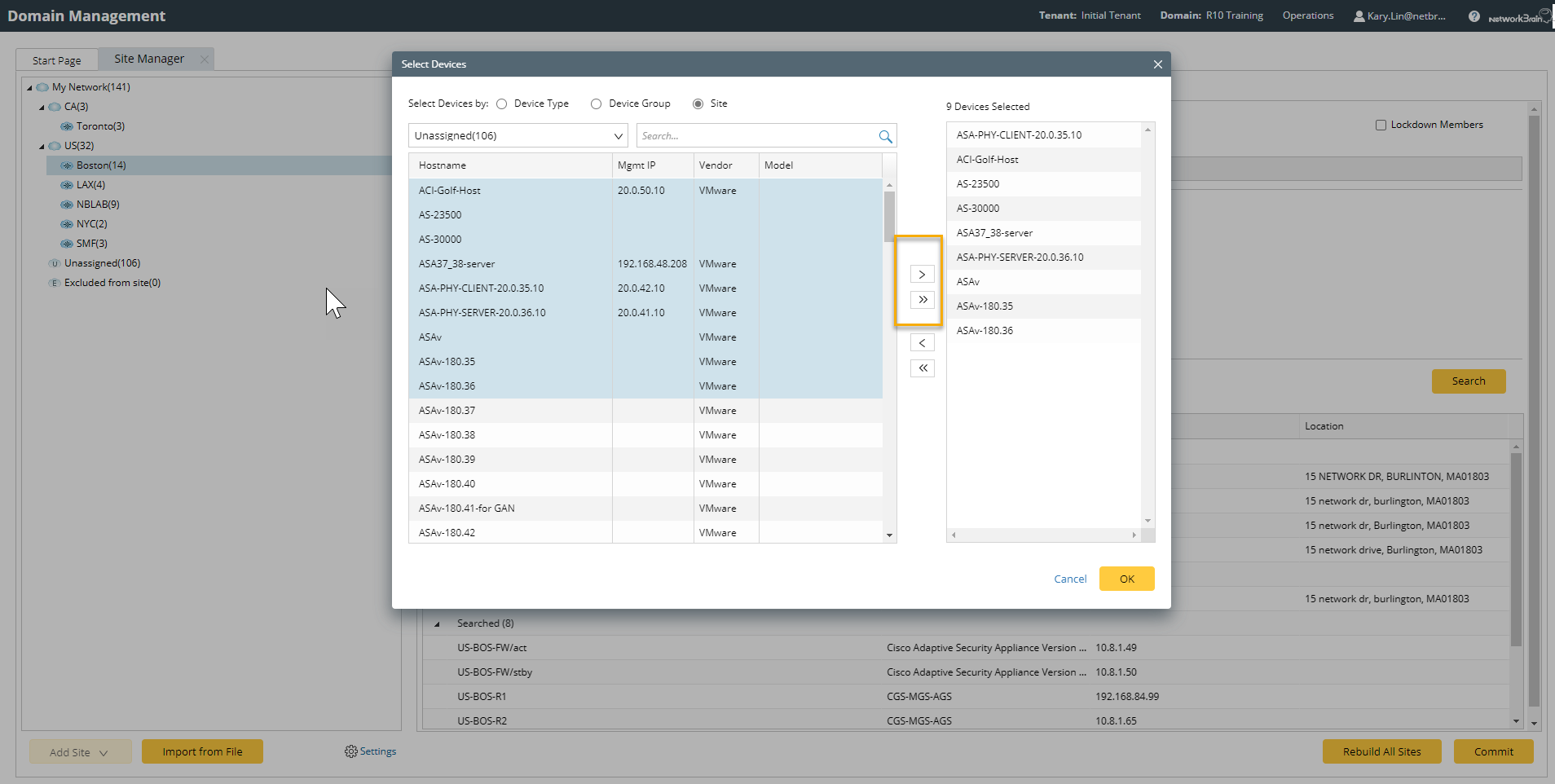
Task: Open the Settings gear icon
Action: [351, 751]
